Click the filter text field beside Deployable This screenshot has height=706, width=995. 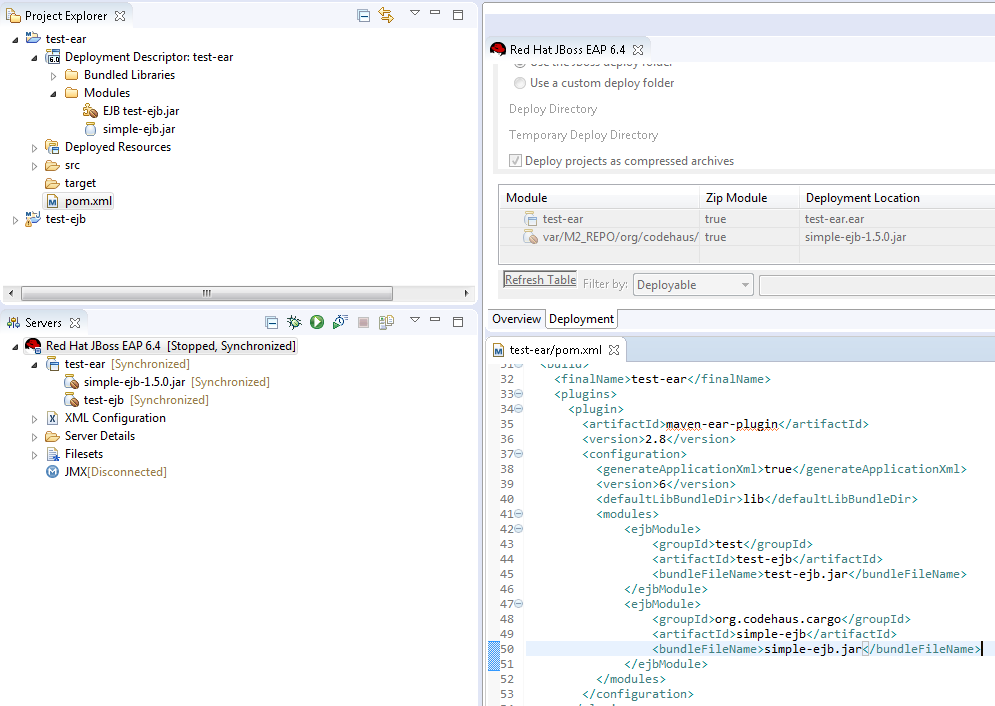point(875,285)
